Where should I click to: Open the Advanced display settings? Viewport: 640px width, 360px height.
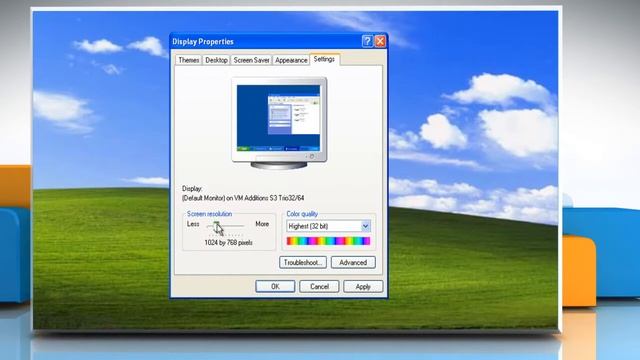pyautogui.click(x=353, y=262)
